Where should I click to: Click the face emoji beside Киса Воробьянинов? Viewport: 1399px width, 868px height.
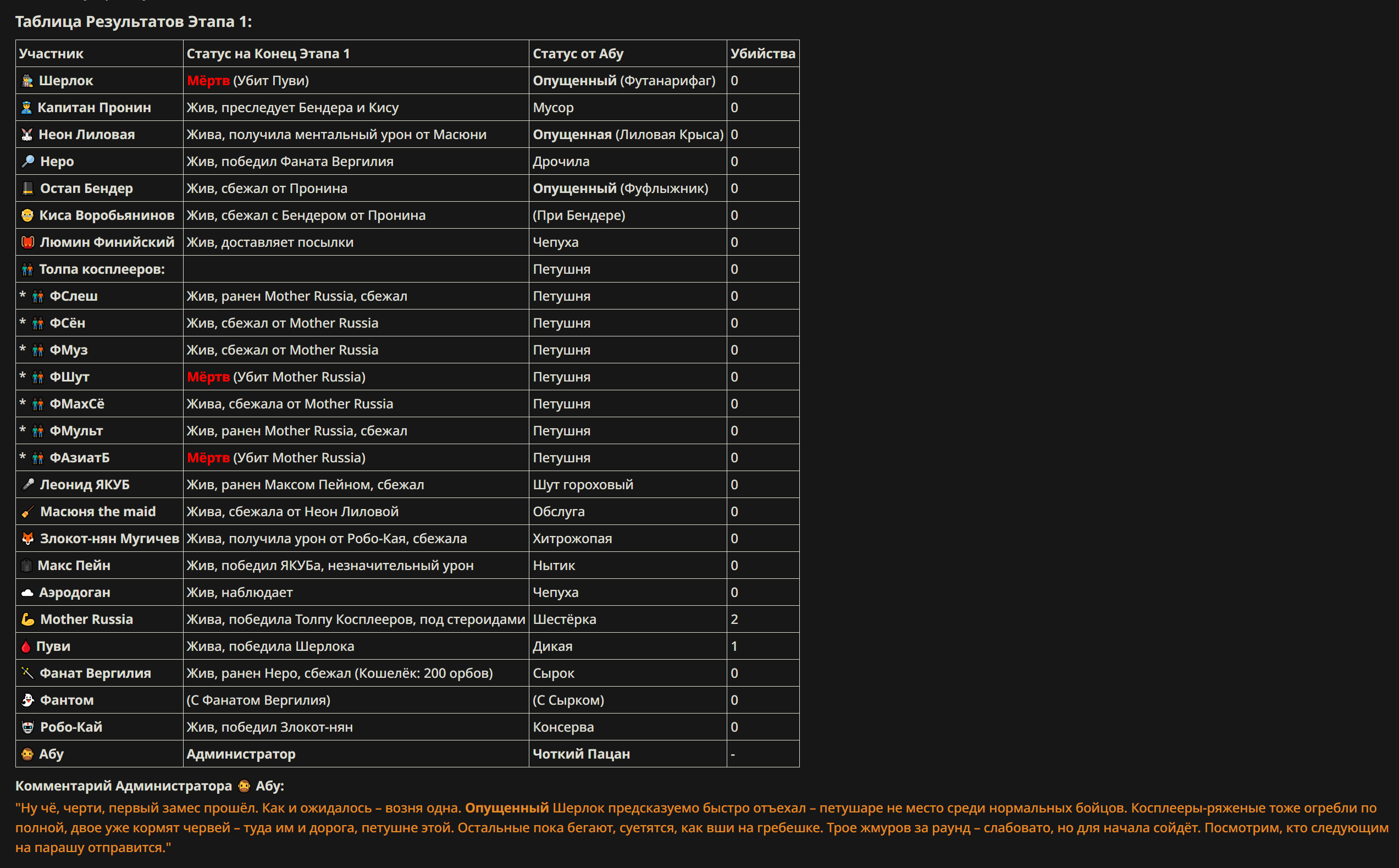point(27,216)
